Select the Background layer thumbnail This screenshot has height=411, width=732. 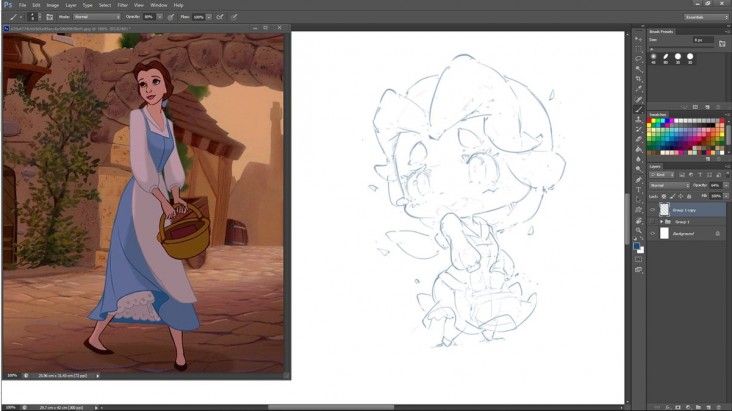coord(664,233)
